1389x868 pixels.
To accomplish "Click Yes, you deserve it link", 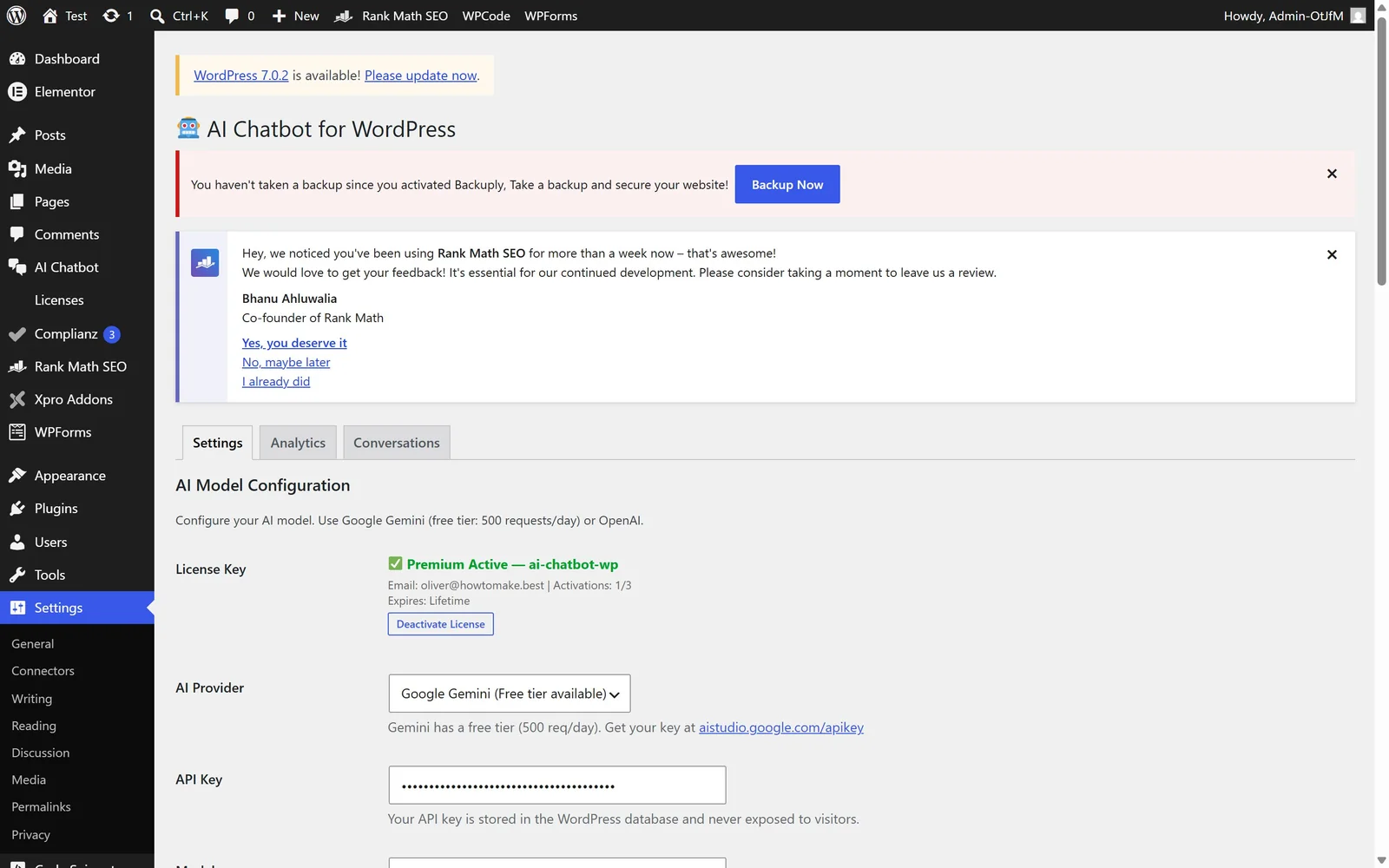I will click(294, 343).
